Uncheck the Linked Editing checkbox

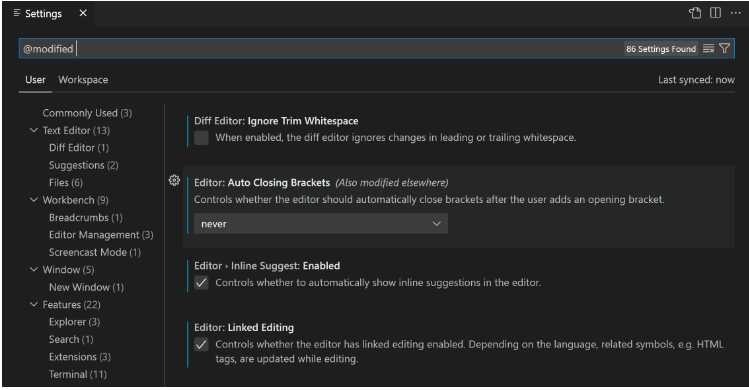pos(201,344)
